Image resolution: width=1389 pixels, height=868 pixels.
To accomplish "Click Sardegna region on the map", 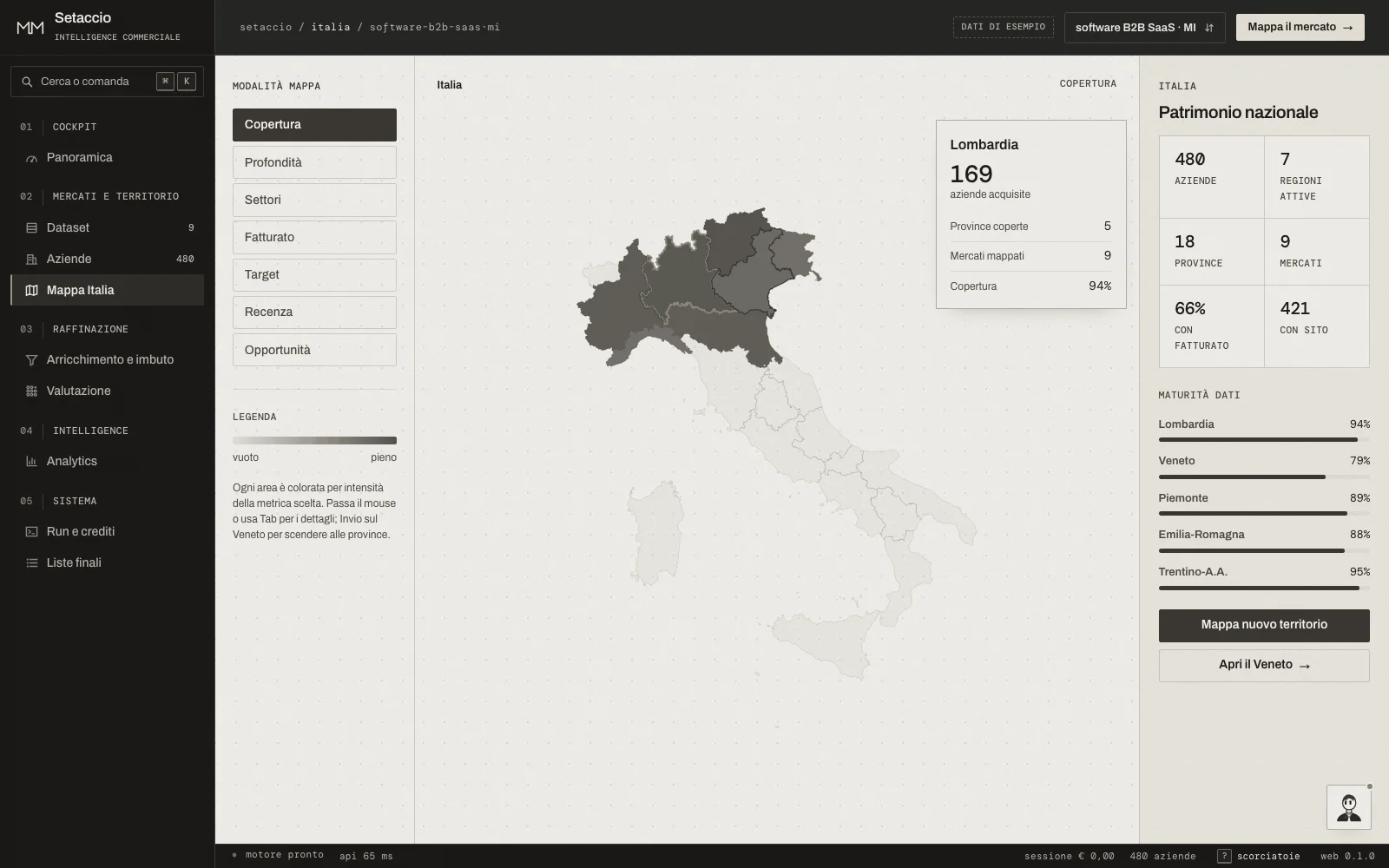I will pos(655,534).
